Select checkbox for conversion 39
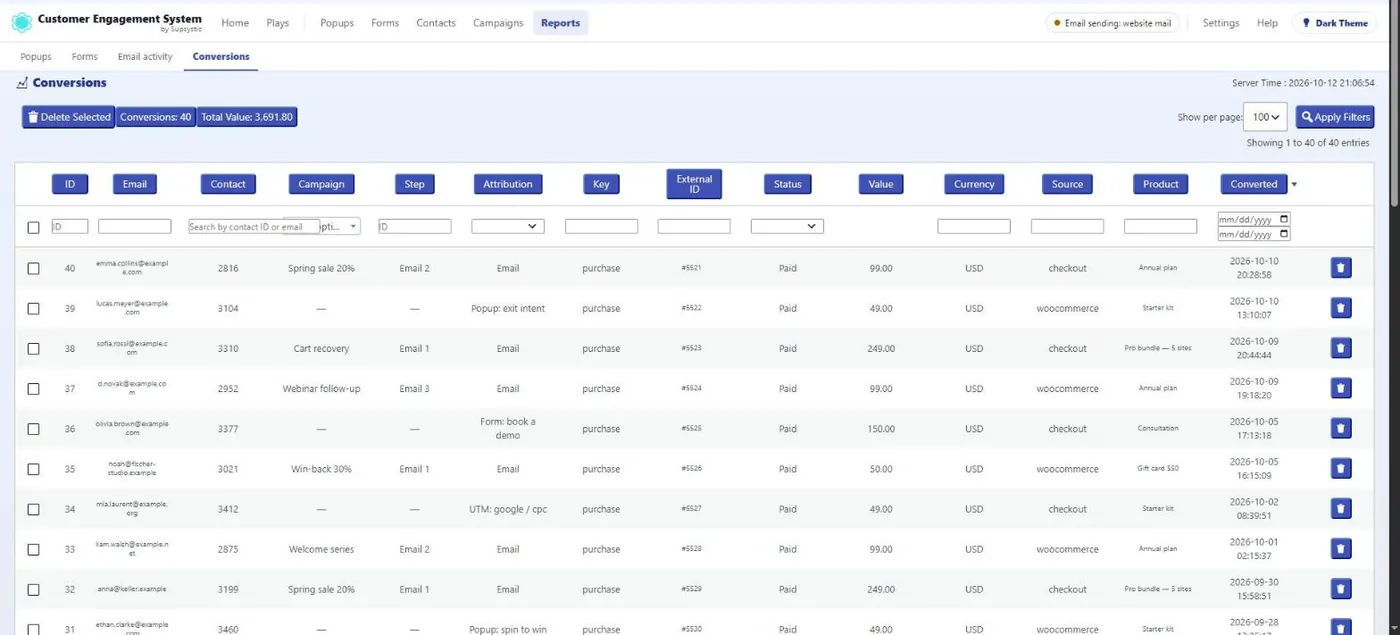Viewport: 1400px width, 635px height. [33, 308]
